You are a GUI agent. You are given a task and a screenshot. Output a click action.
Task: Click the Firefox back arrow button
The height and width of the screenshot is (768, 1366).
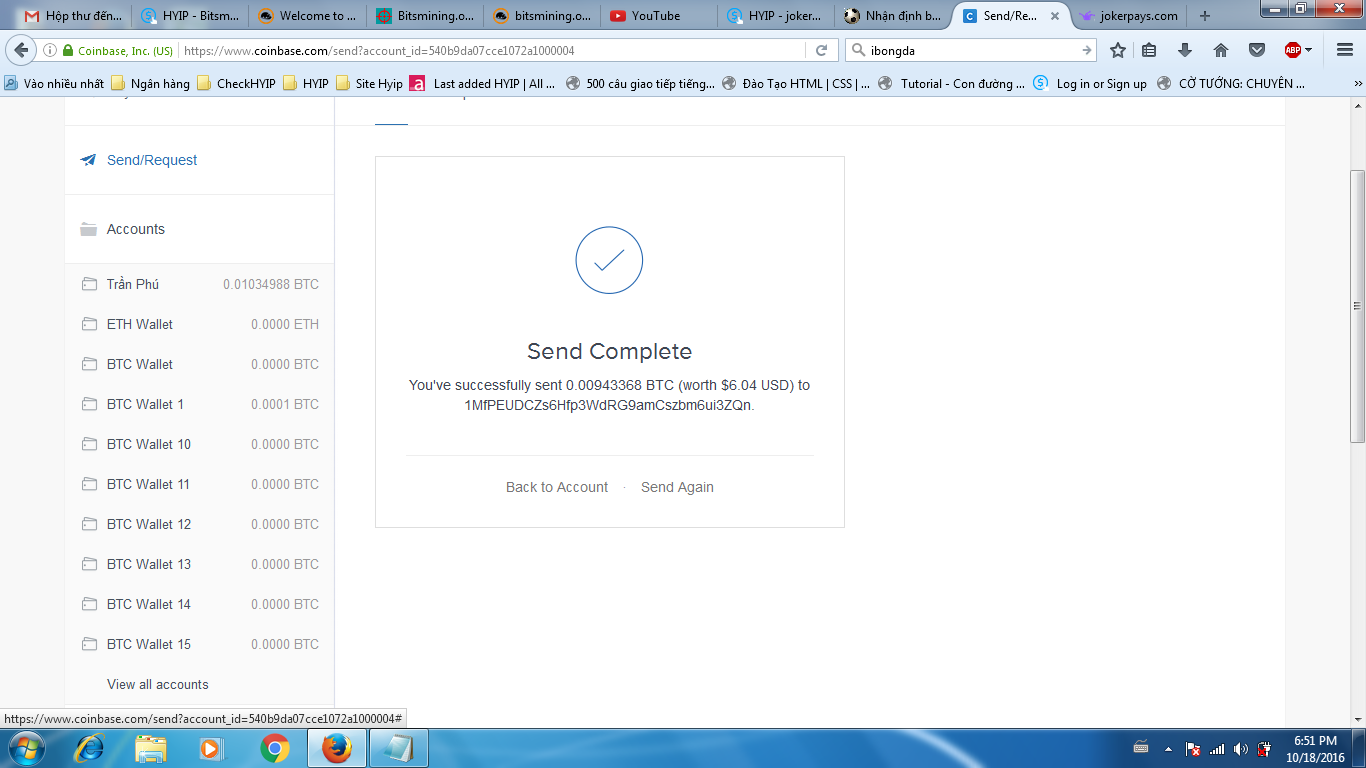click(21, 50)
